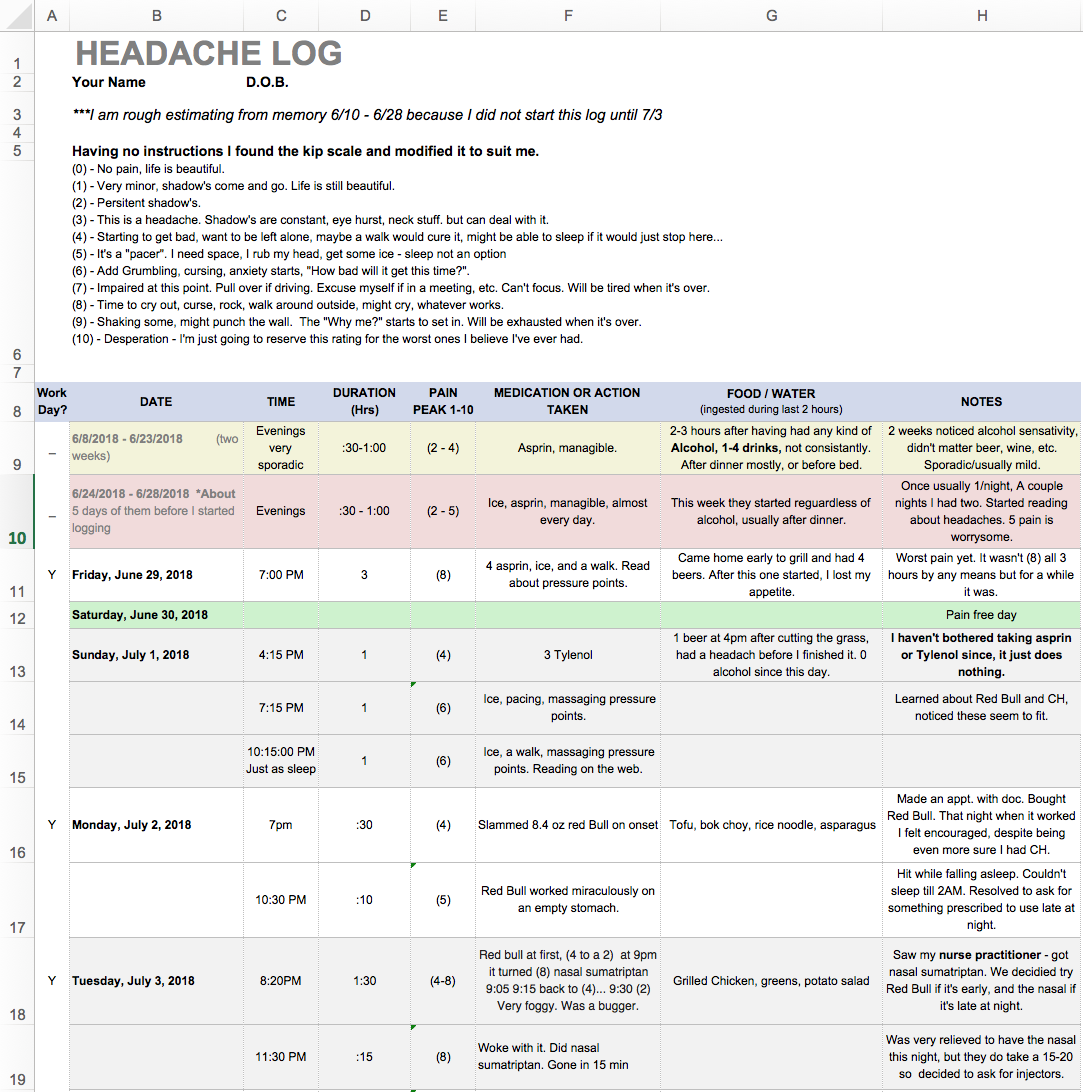The width and height of the screenshot is (1083, 1092).
Task: Click the 'Tuesday, July 3, 2018' cell
Action: 157,981
